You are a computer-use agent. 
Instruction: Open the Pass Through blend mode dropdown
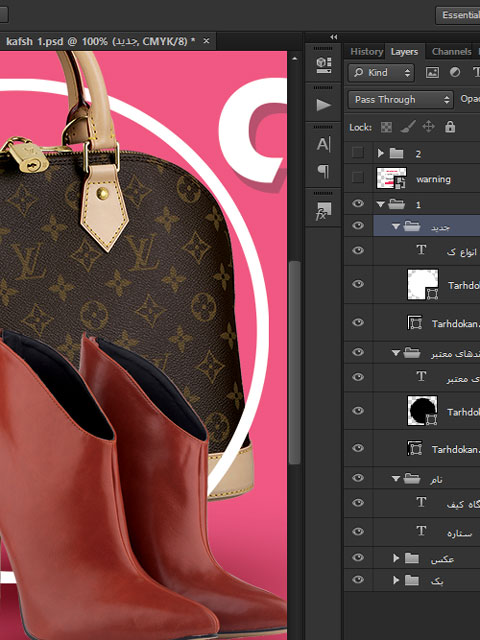(x=400, y=100)
